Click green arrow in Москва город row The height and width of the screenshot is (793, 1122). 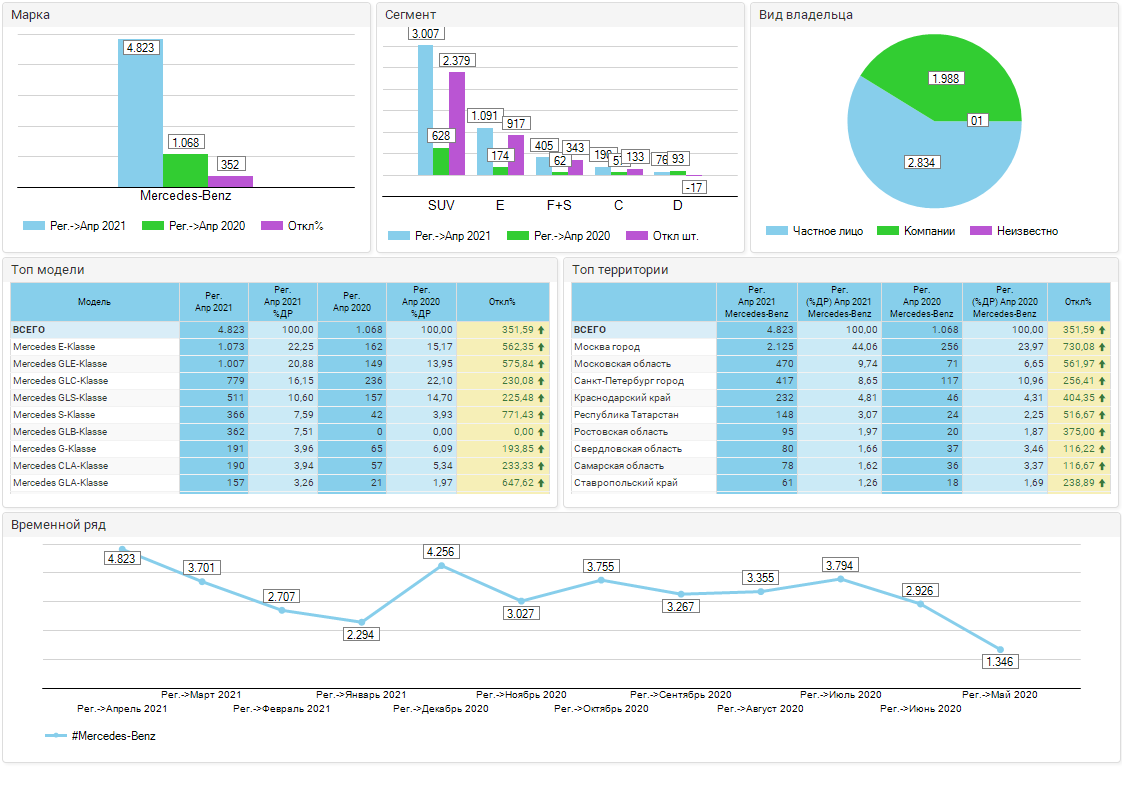1102,347
